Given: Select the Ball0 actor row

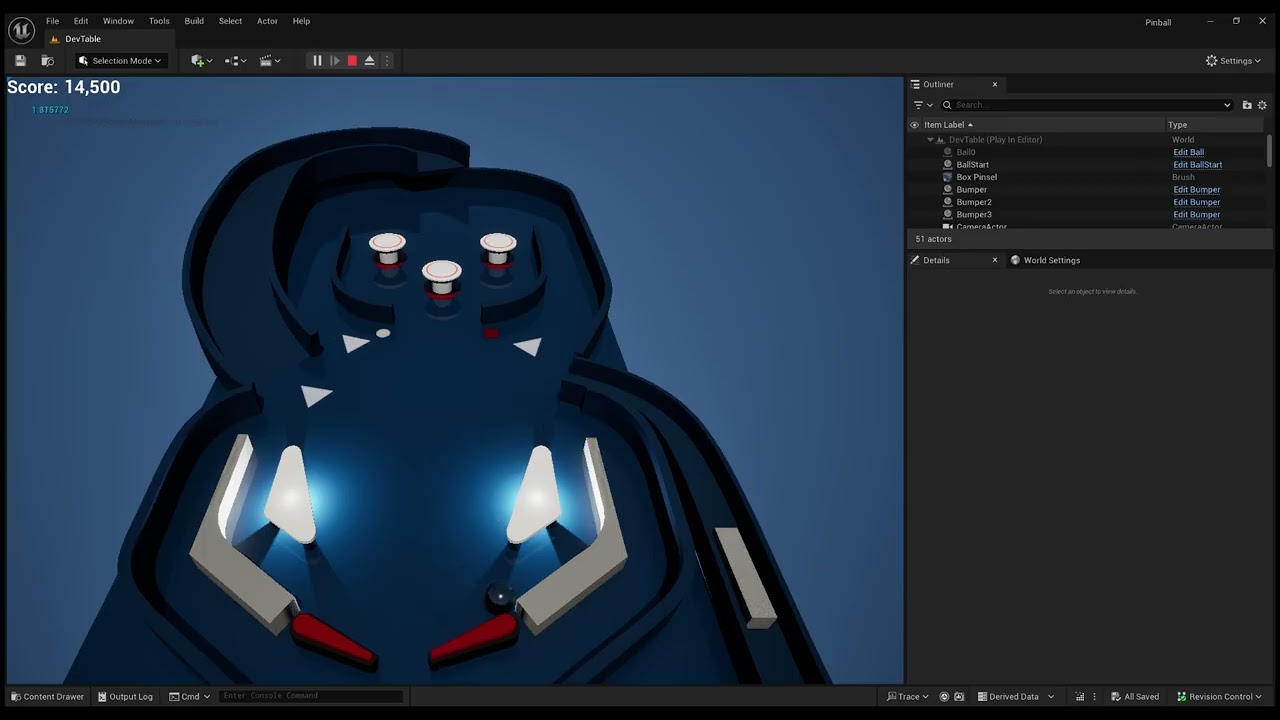Looking at the screenshot, I should [1087, 152].
